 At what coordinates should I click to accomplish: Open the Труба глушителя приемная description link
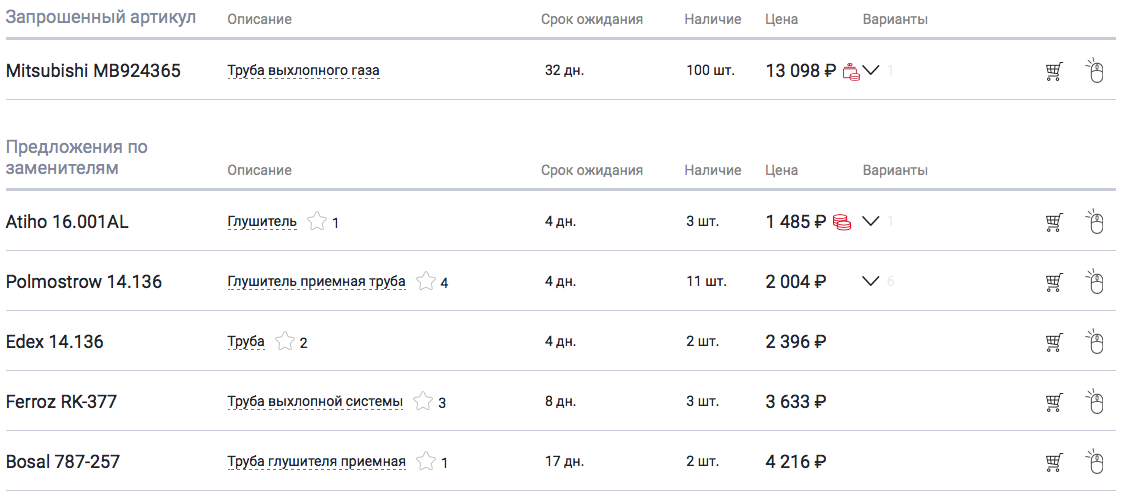pyautogui.click(x=316, y=462)
